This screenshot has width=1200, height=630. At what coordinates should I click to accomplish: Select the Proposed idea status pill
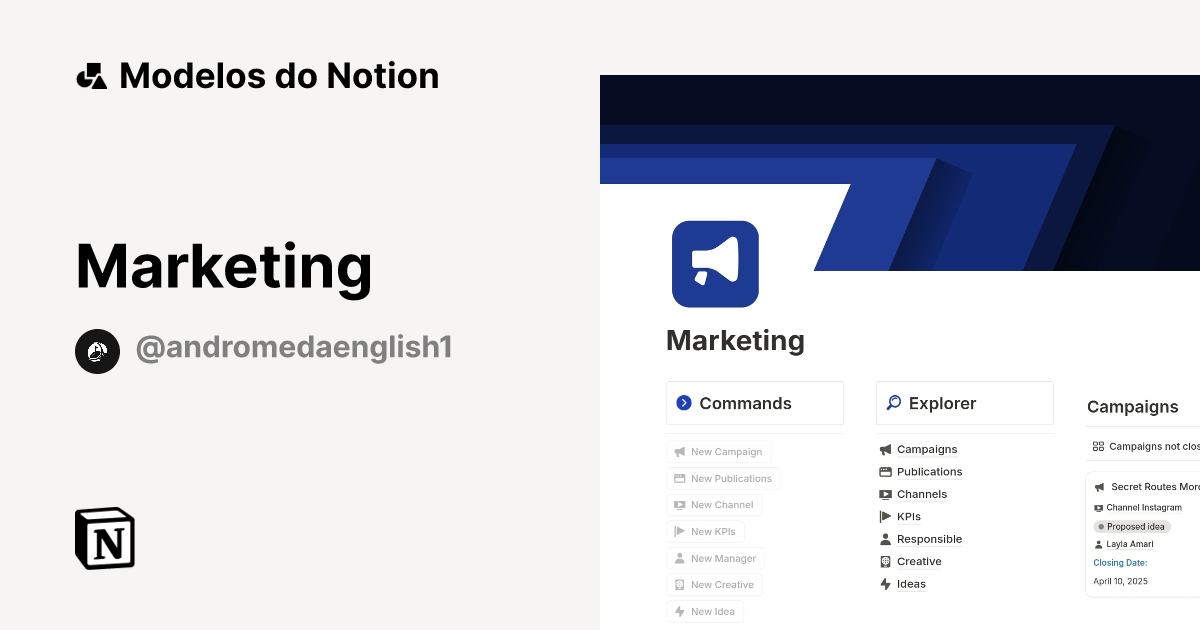[x=1131, y=526]
